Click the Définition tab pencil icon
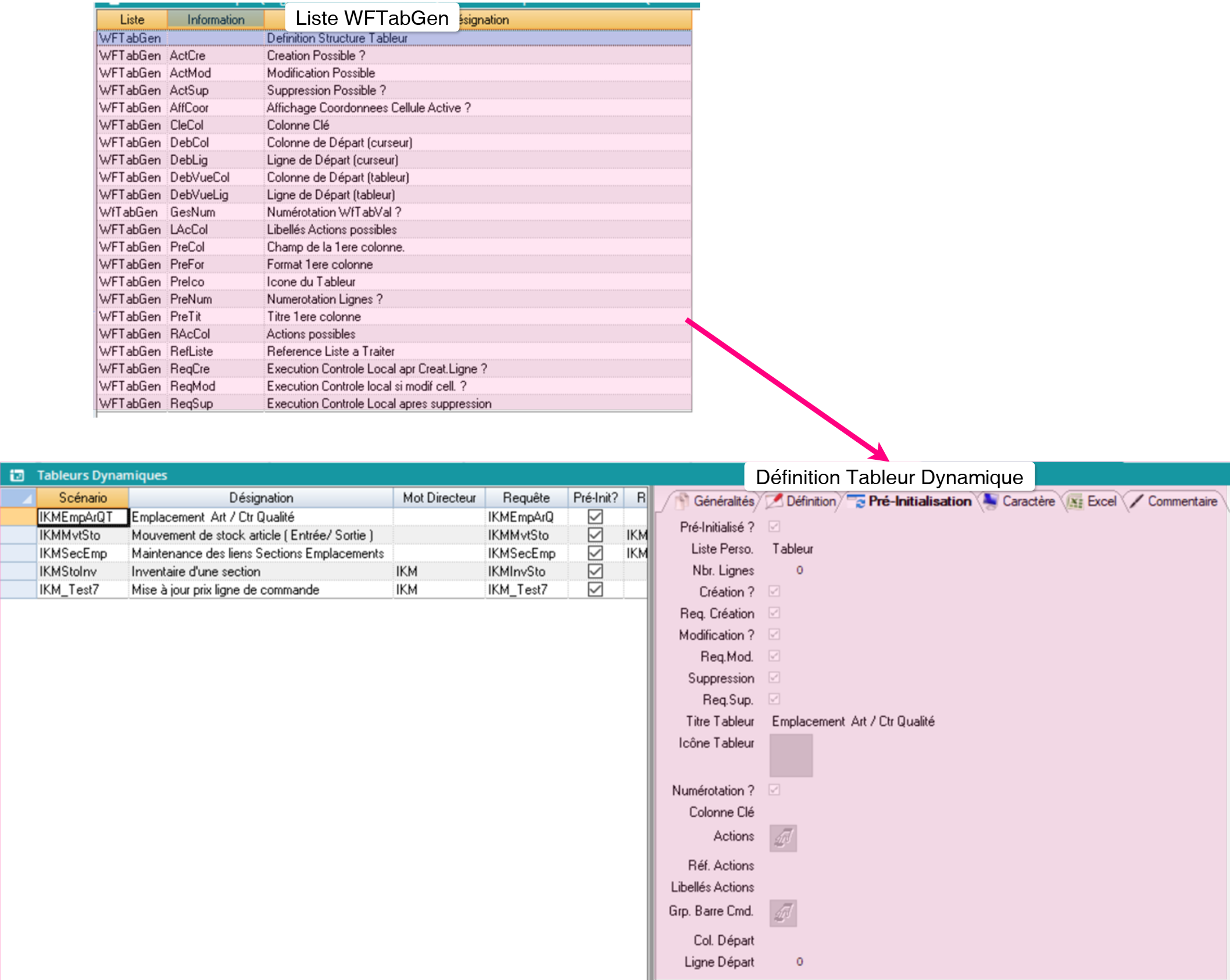The image size is (1230, 980). click(774, 501)
